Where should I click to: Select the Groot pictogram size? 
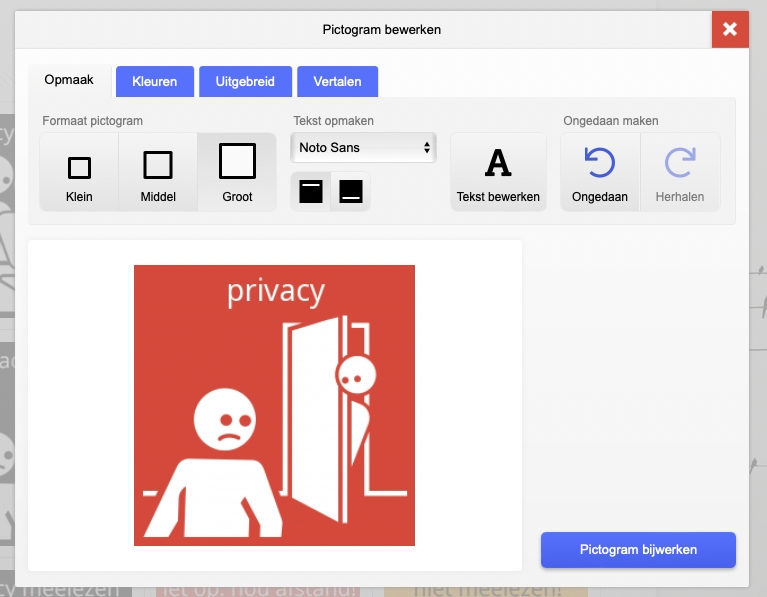point(237,172)
